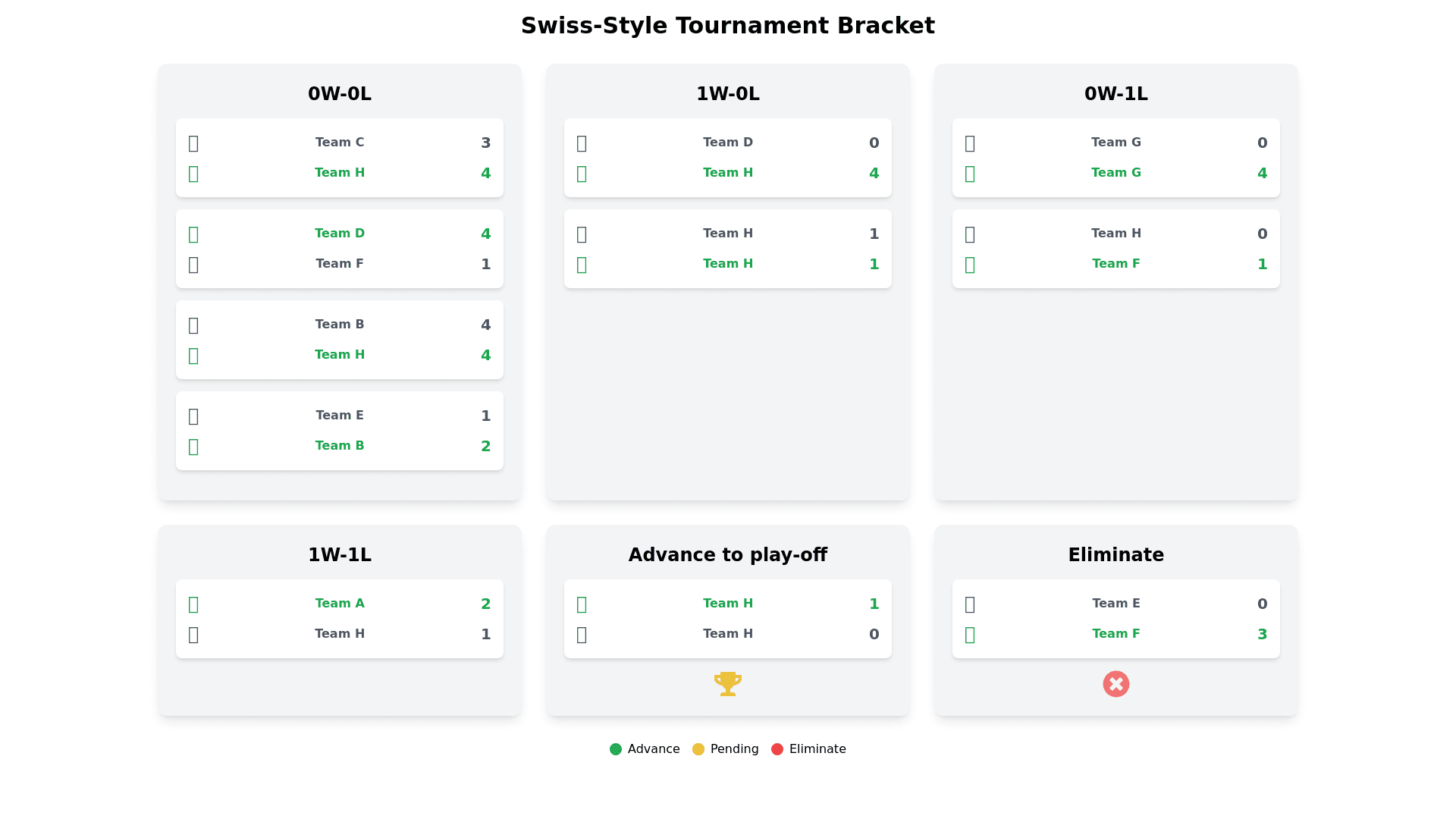This screenshot has height=819, width=1456.
Task: Select the 0W-0L group heading
Action: tap(340, 94)
